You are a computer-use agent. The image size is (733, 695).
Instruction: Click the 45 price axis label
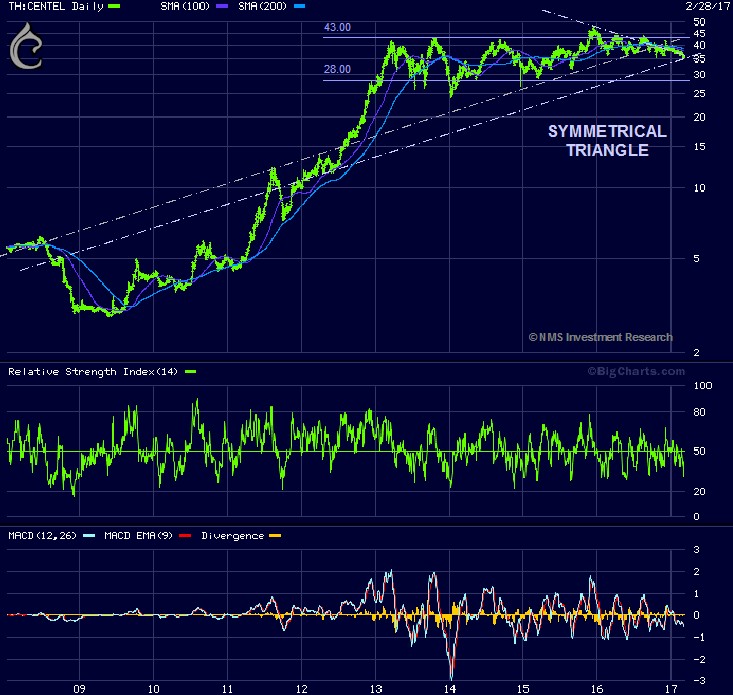pyautogui.click(x=699, y=34)
